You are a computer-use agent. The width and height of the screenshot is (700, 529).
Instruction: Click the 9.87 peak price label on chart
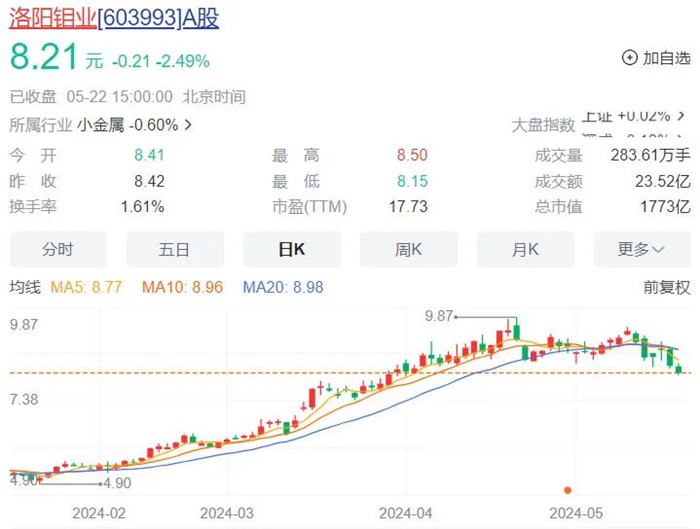439,316
